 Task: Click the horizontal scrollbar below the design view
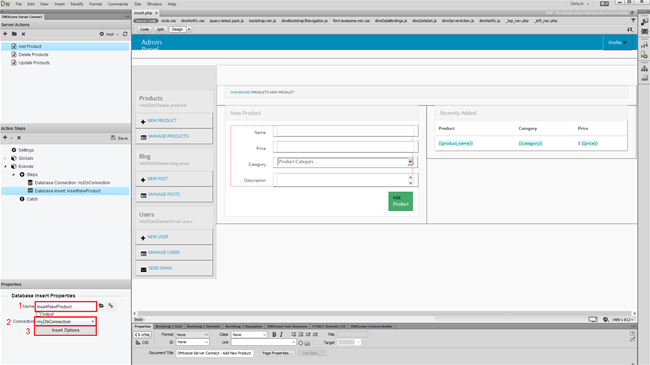[x=384, y=314]
